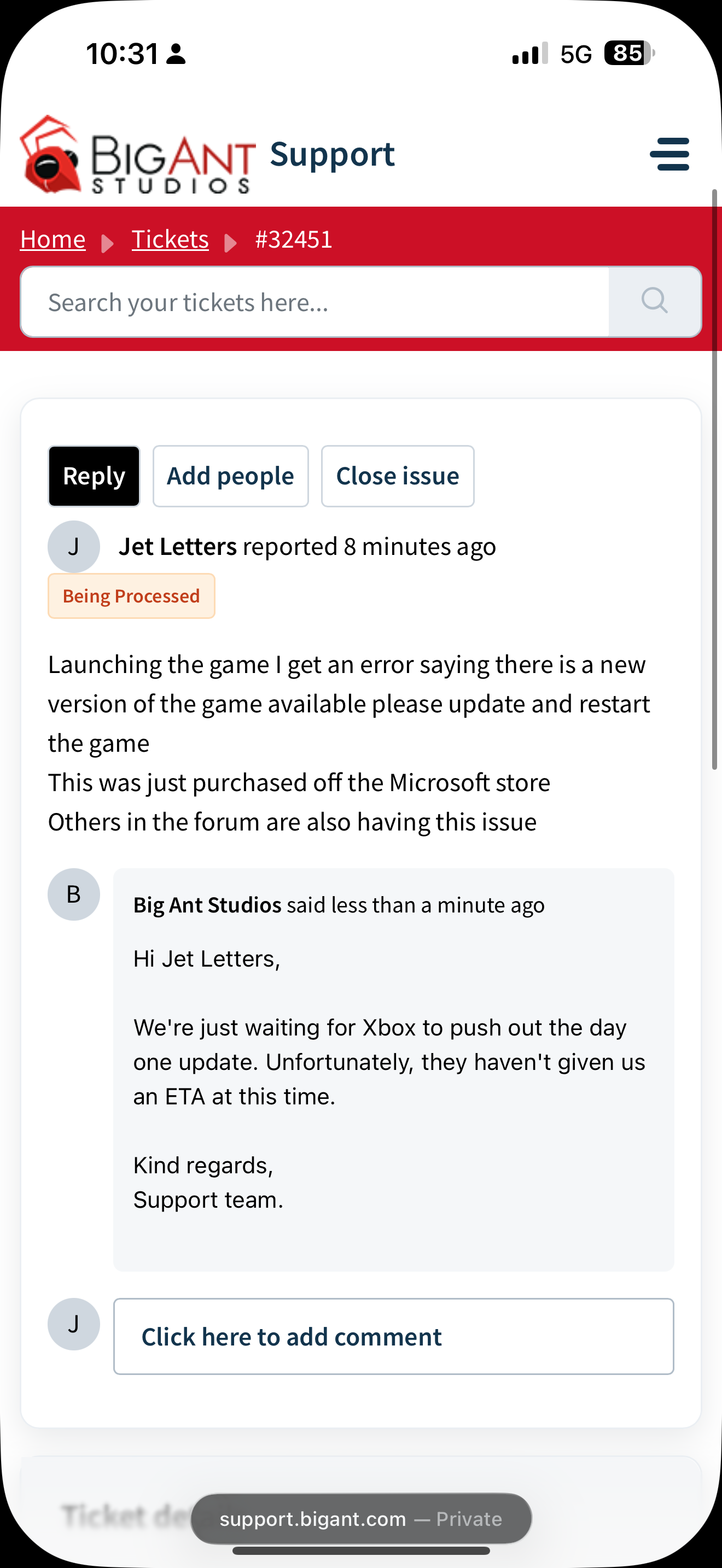Open the hamburger navigation menu
This screenshot has width=722, height=1568.
[669, 154]
